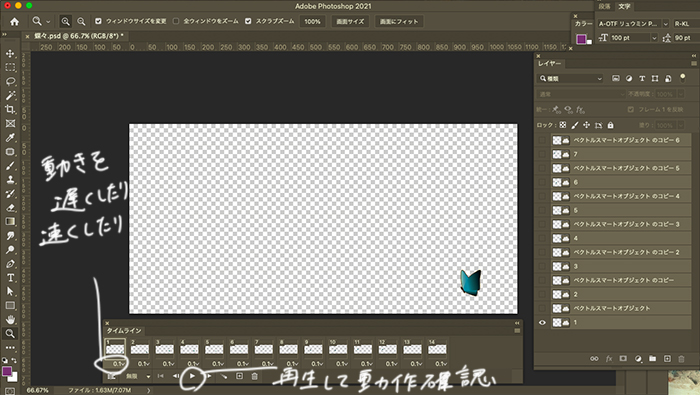Select the Brush tool

10,166
